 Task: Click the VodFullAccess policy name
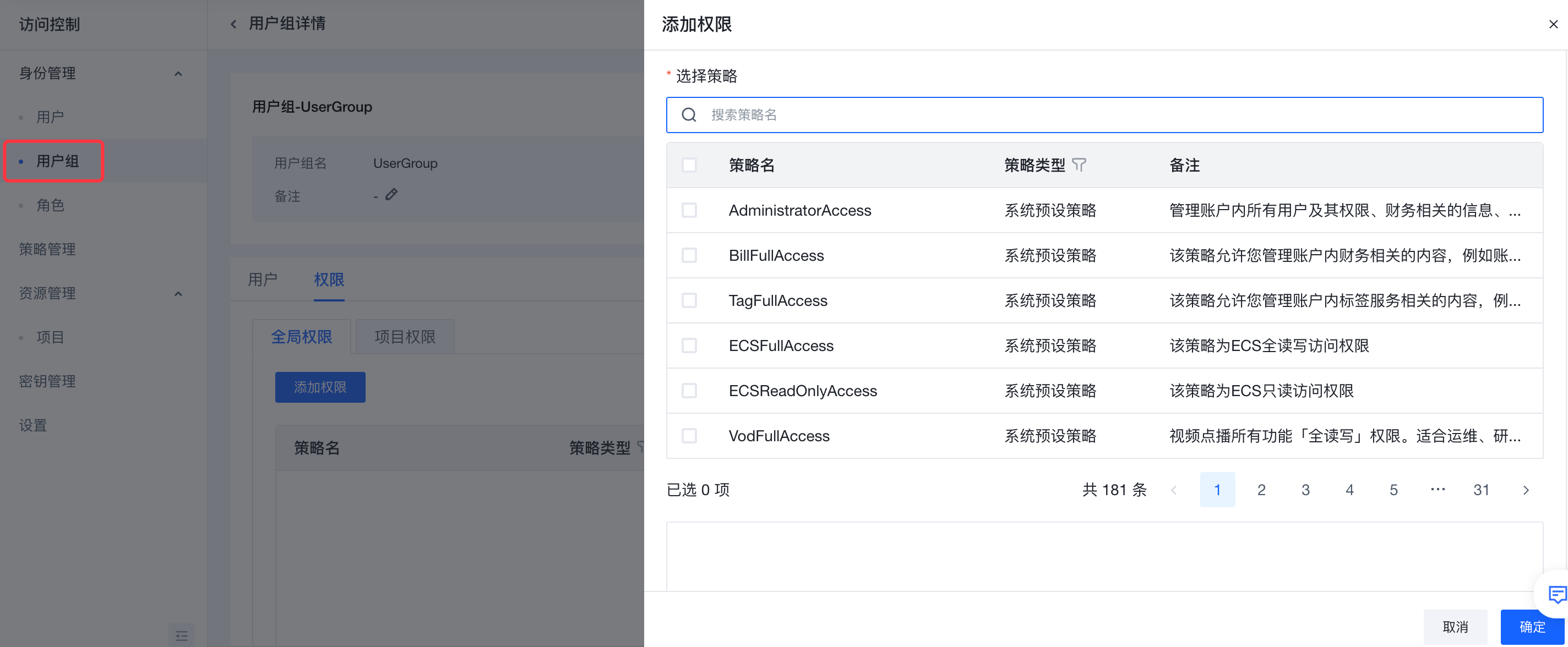779,435
